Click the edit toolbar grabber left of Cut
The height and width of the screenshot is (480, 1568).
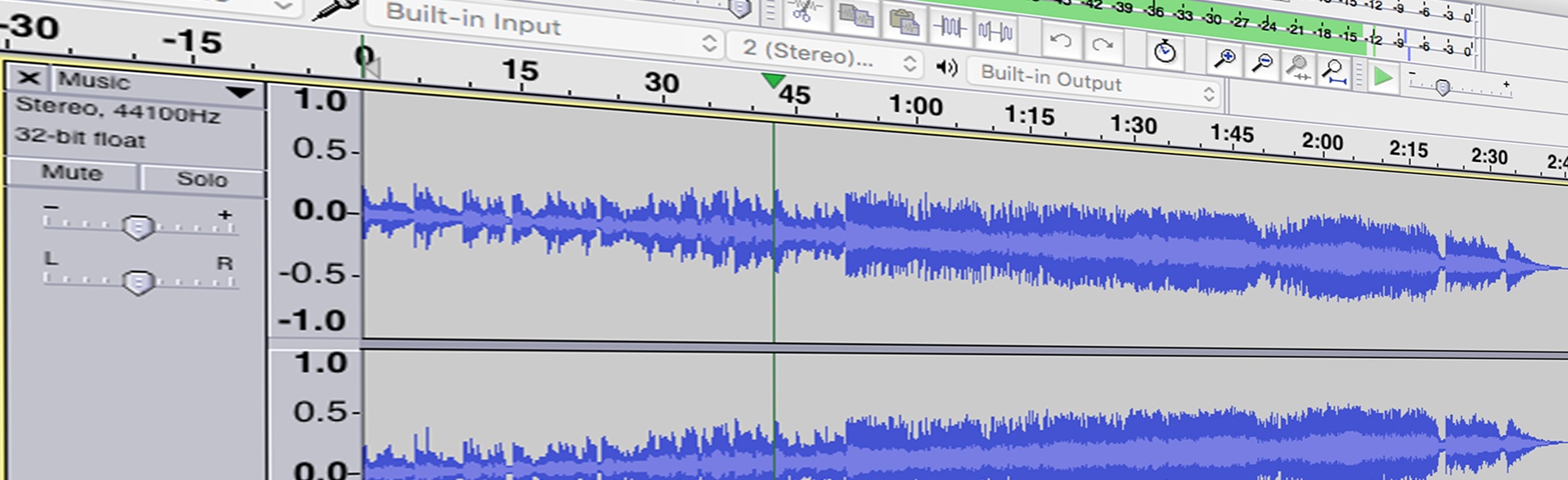pos(770,11)
